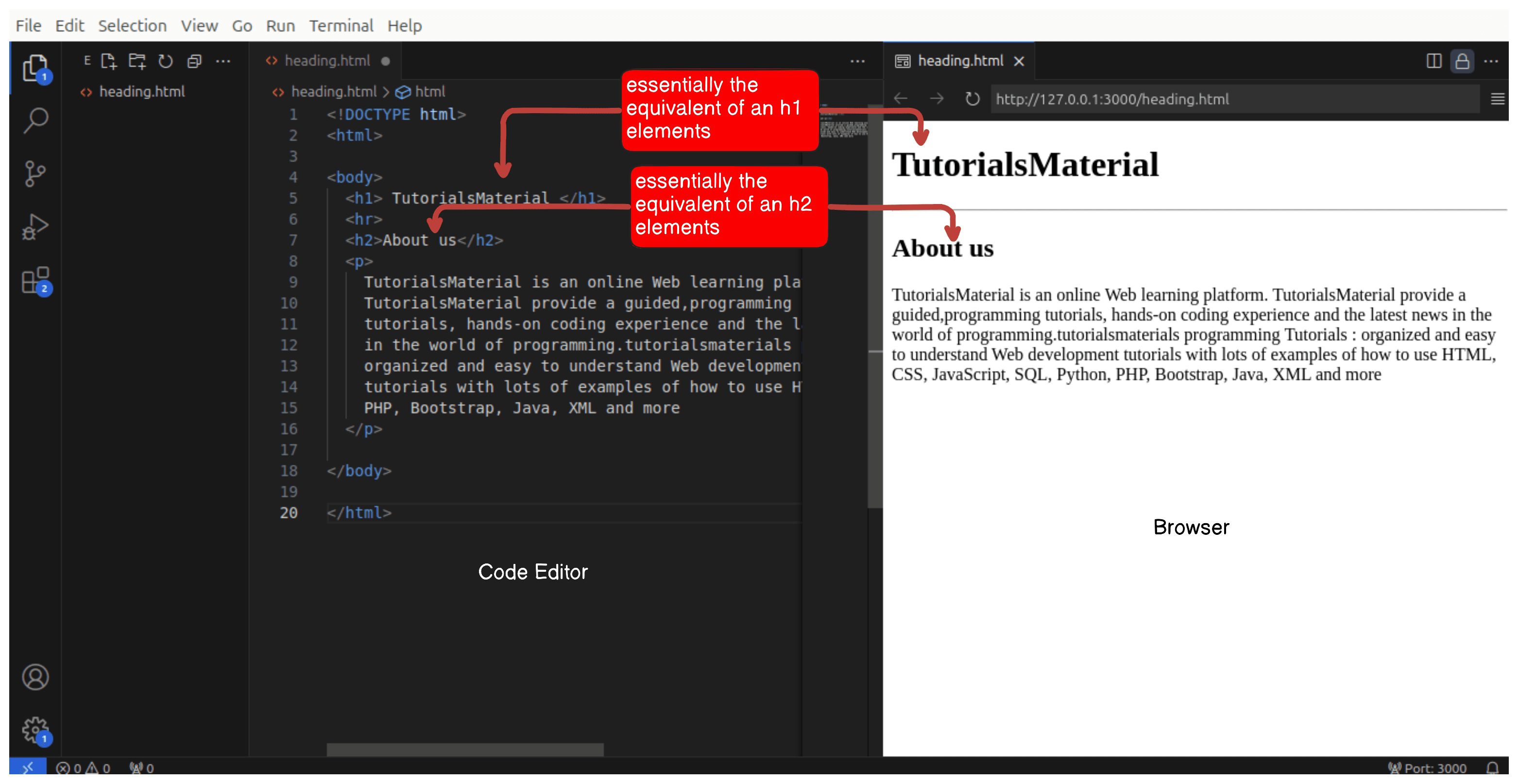Click line number 20 in the gutter

[289, 513]
